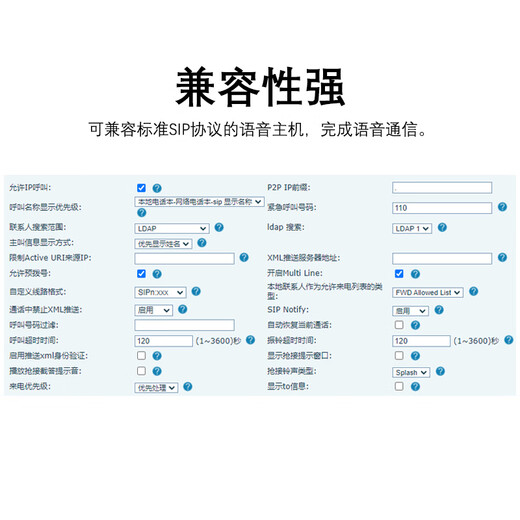Click help icon beside 允许IP呼叫 checkbox
This screenshot has height=520, width=520.
[x=157, y=188]
